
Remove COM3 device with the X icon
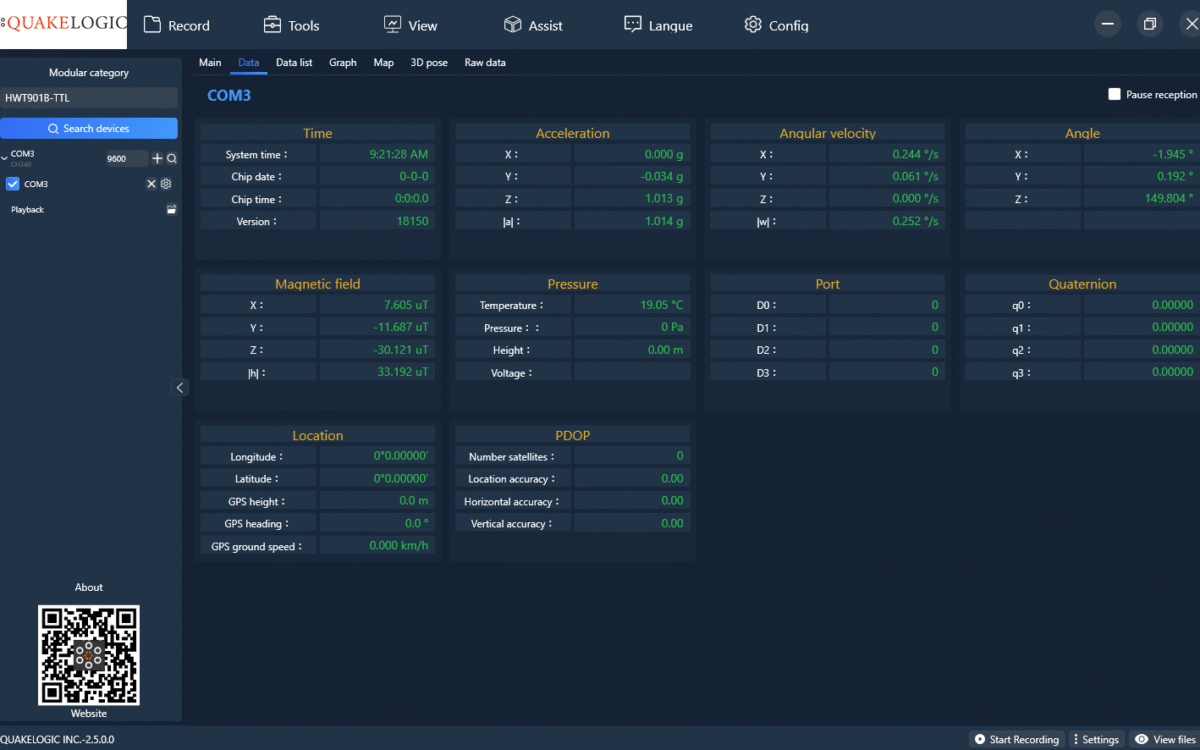click(152, 184)
